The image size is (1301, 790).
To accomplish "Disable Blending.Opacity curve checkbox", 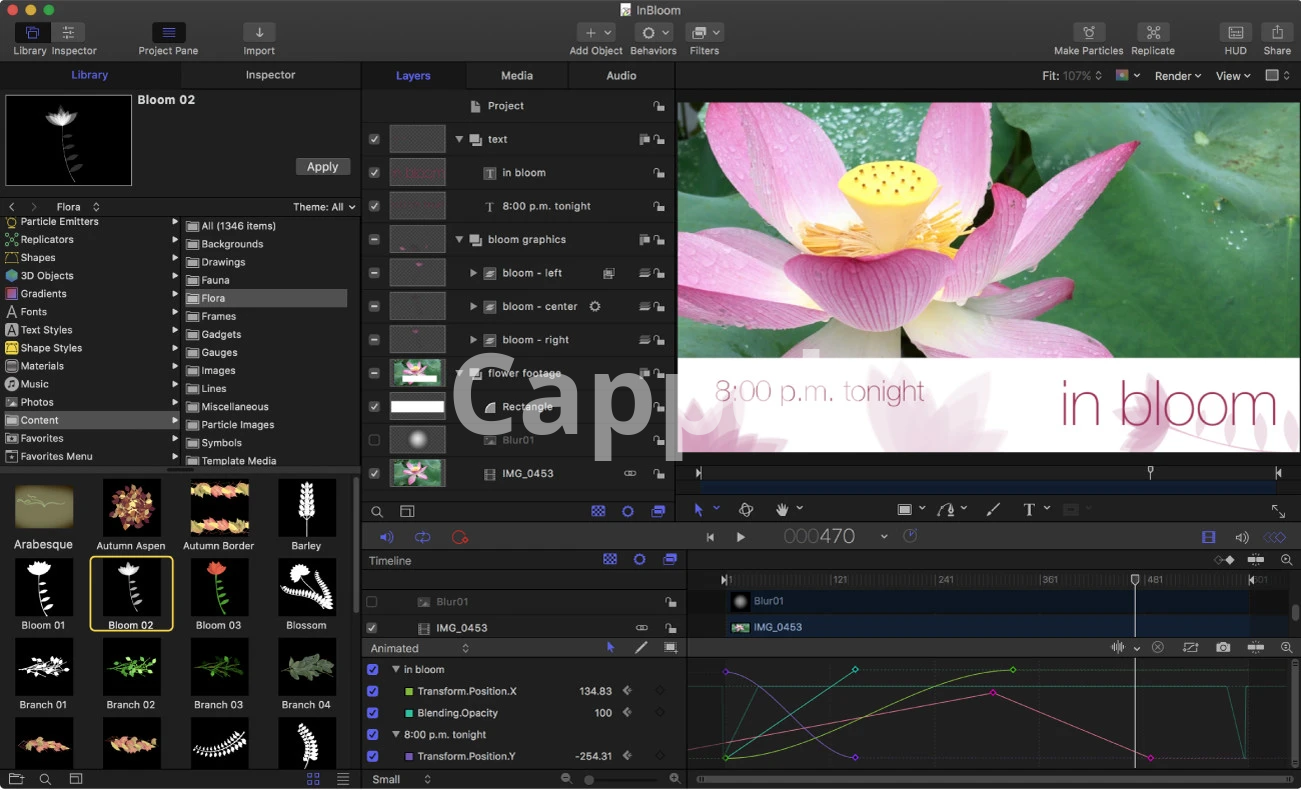I will tap(373, 713).
